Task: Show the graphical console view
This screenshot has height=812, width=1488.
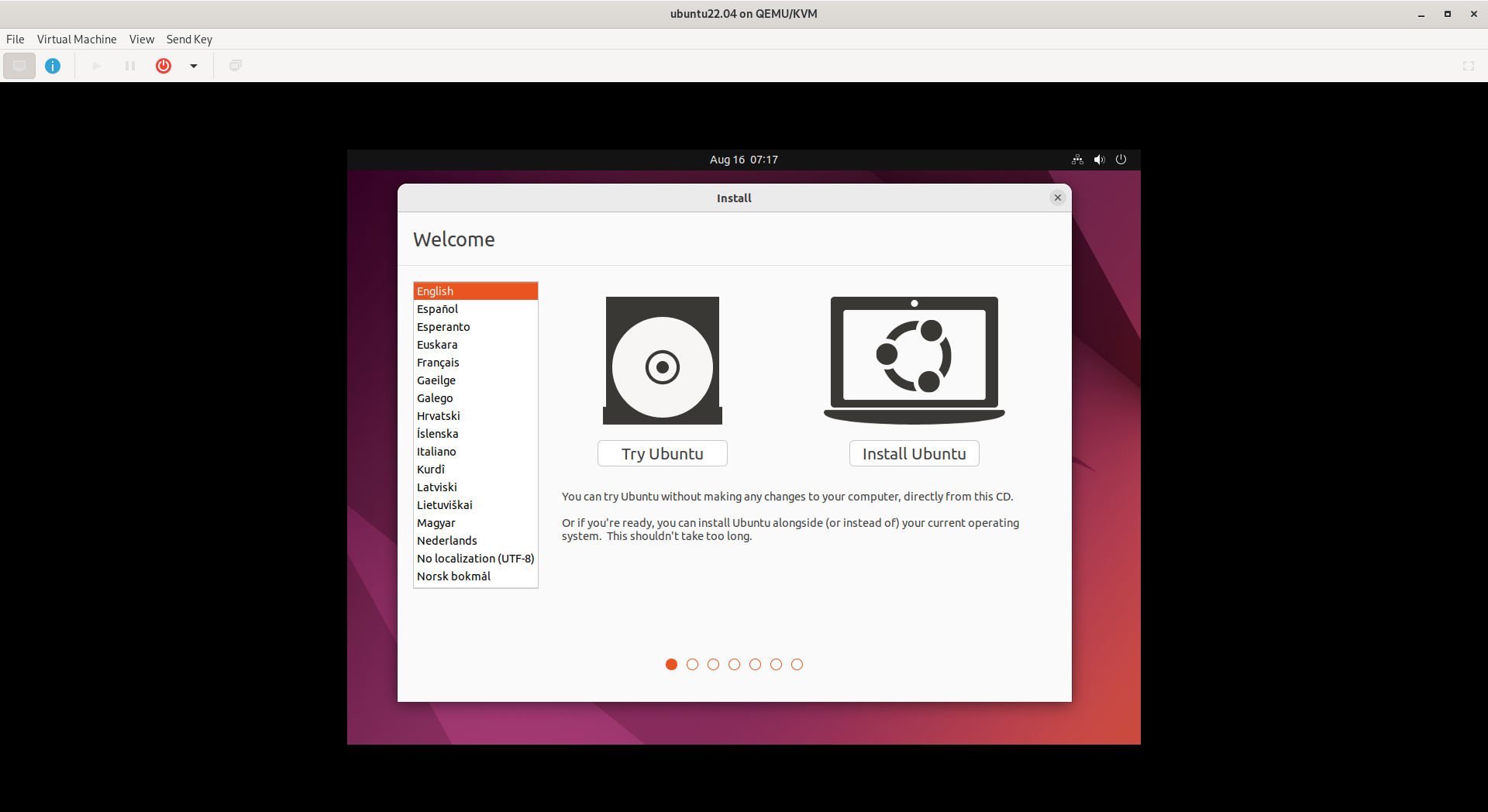Action: (x=19, y=66)
